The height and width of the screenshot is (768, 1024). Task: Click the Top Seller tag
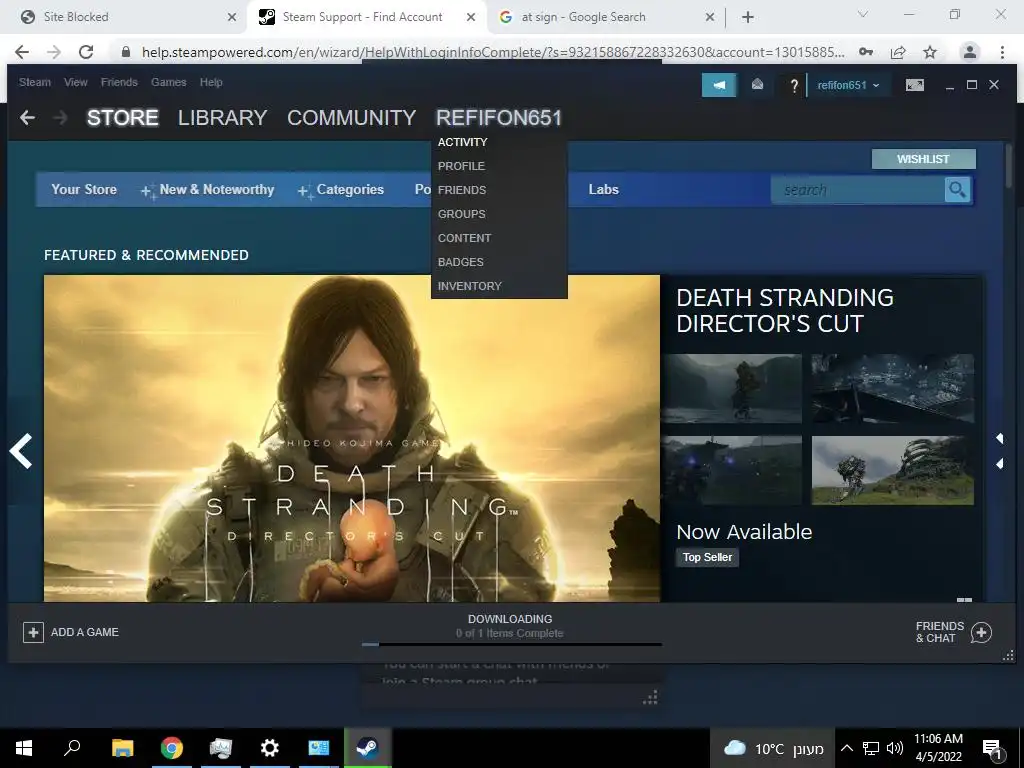[x=707, y=557]
